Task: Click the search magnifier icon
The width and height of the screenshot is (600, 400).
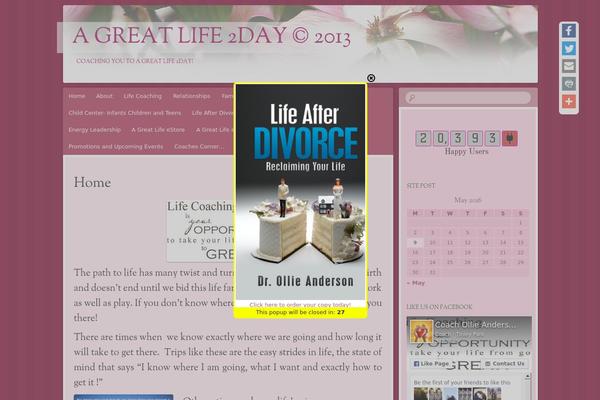Action: pyautogui.click(x=412, y=98)
